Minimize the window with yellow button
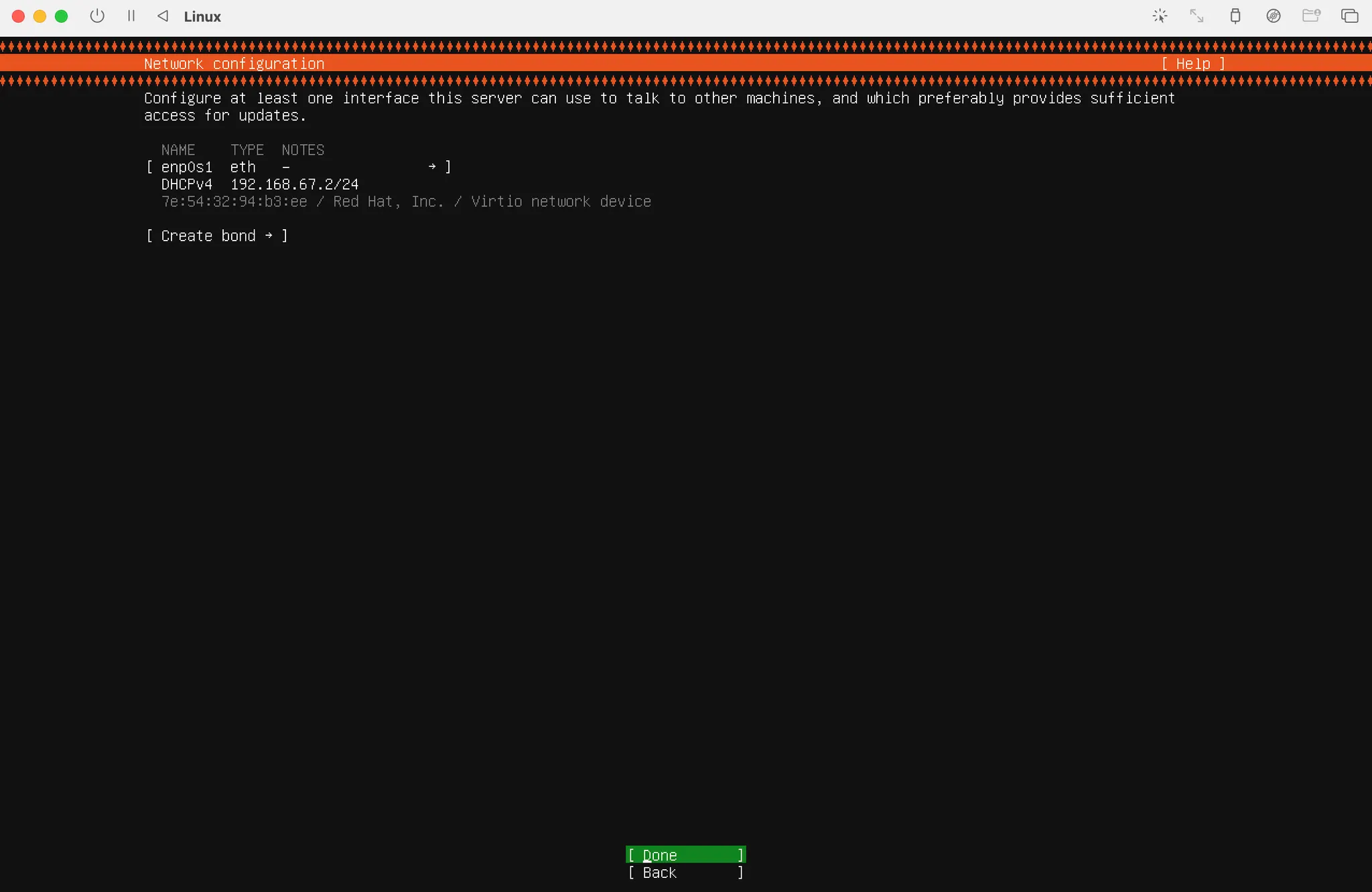This screenshot has height=892, width=1372. point(40,17)
